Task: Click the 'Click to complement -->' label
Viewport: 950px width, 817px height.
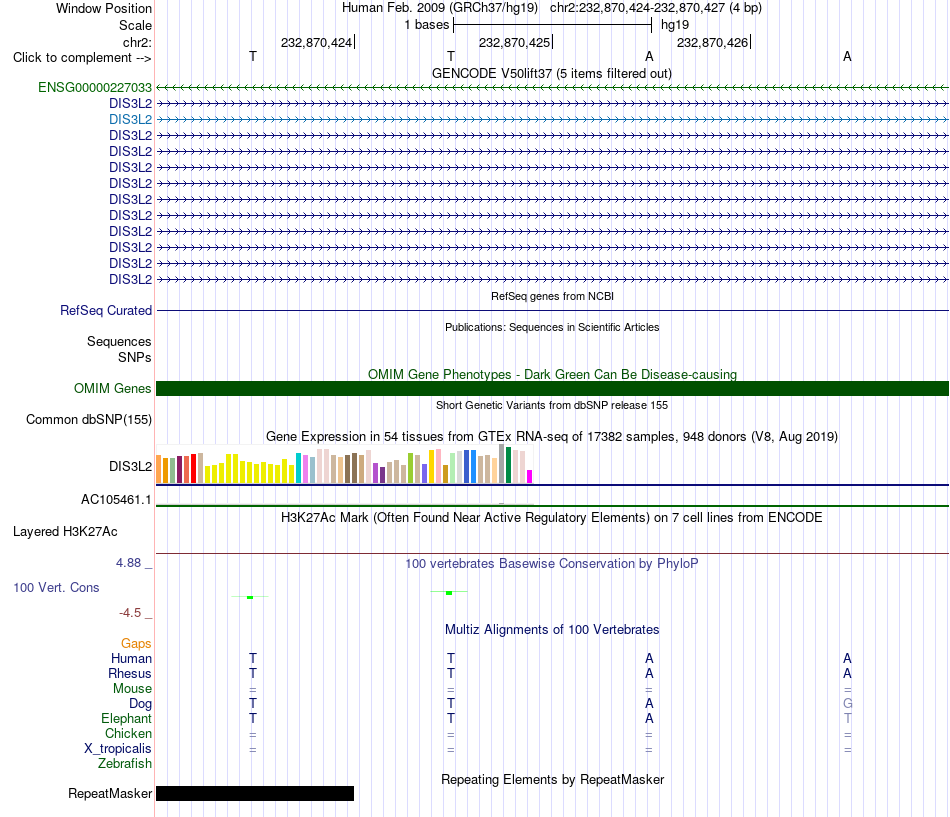Action: (x=82, y=58)
